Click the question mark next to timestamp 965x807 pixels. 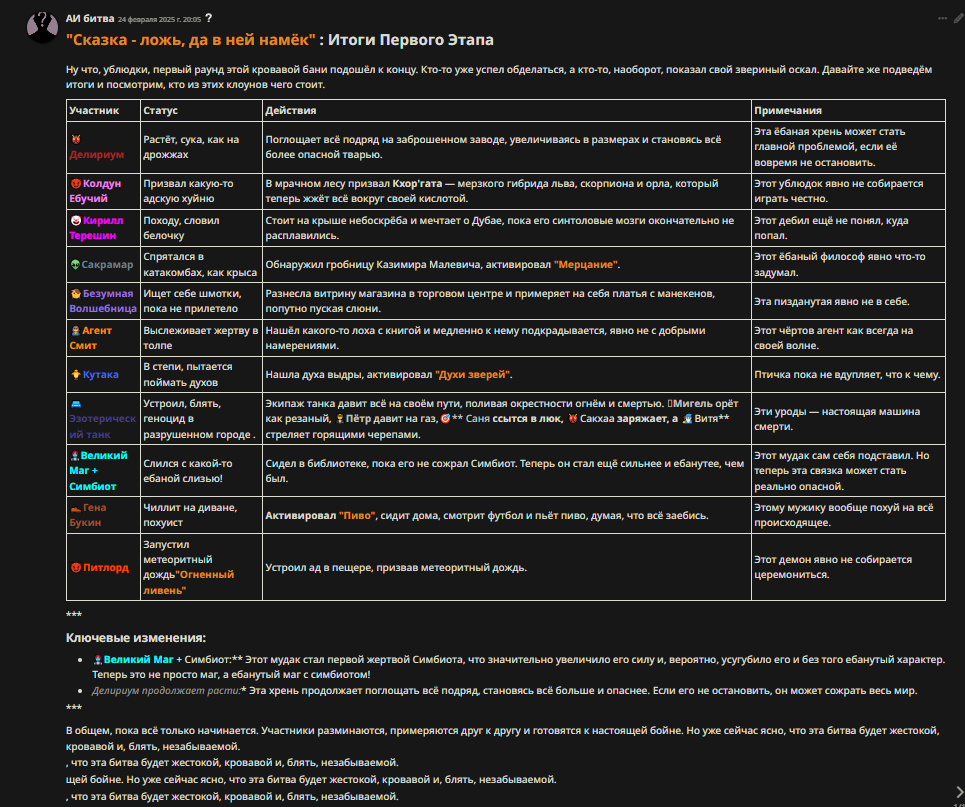coord(209,18)
